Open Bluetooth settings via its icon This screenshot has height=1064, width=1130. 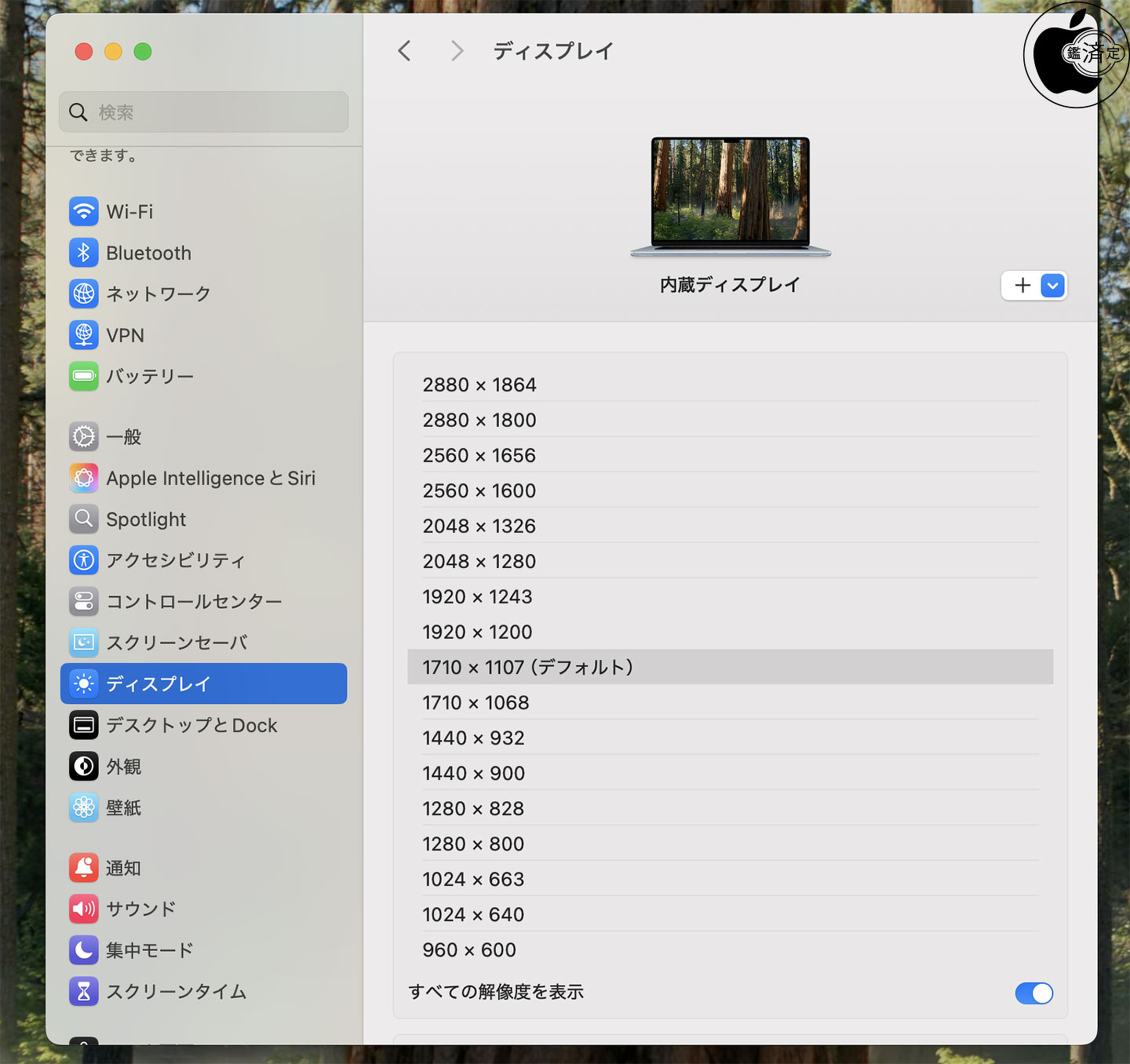[x=84, y=253]
